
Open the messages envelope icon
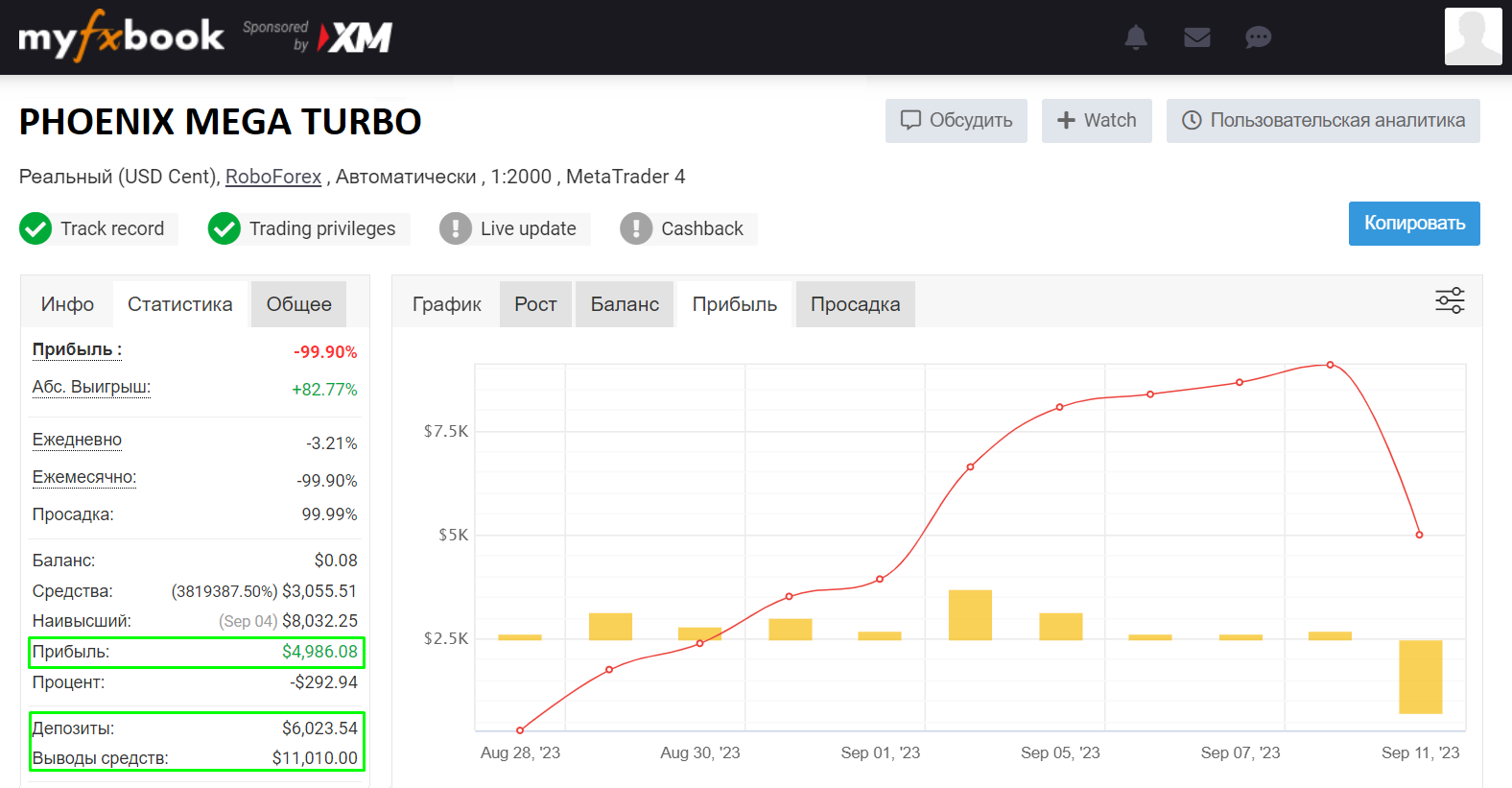coord(1197,37)
